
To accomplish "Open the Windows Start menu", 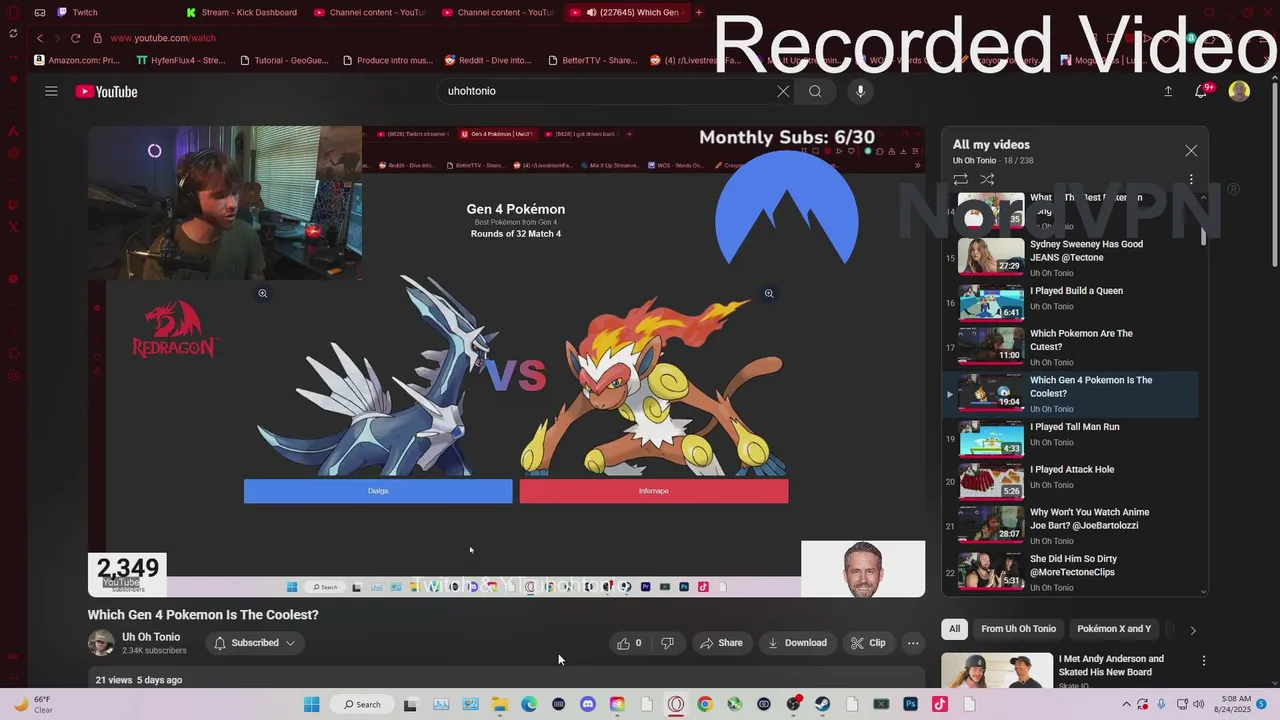I will pyautogui.click(x=311, y=704).
